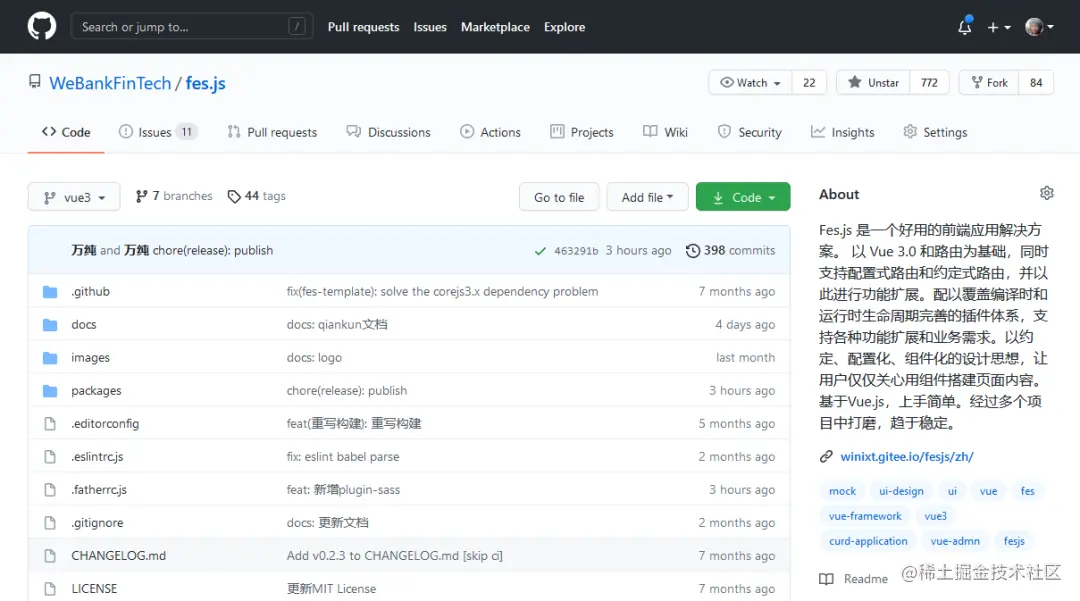The image size is (1080, 601).
Task: Open the .editorconfig file
Action: tap(105, 423)
